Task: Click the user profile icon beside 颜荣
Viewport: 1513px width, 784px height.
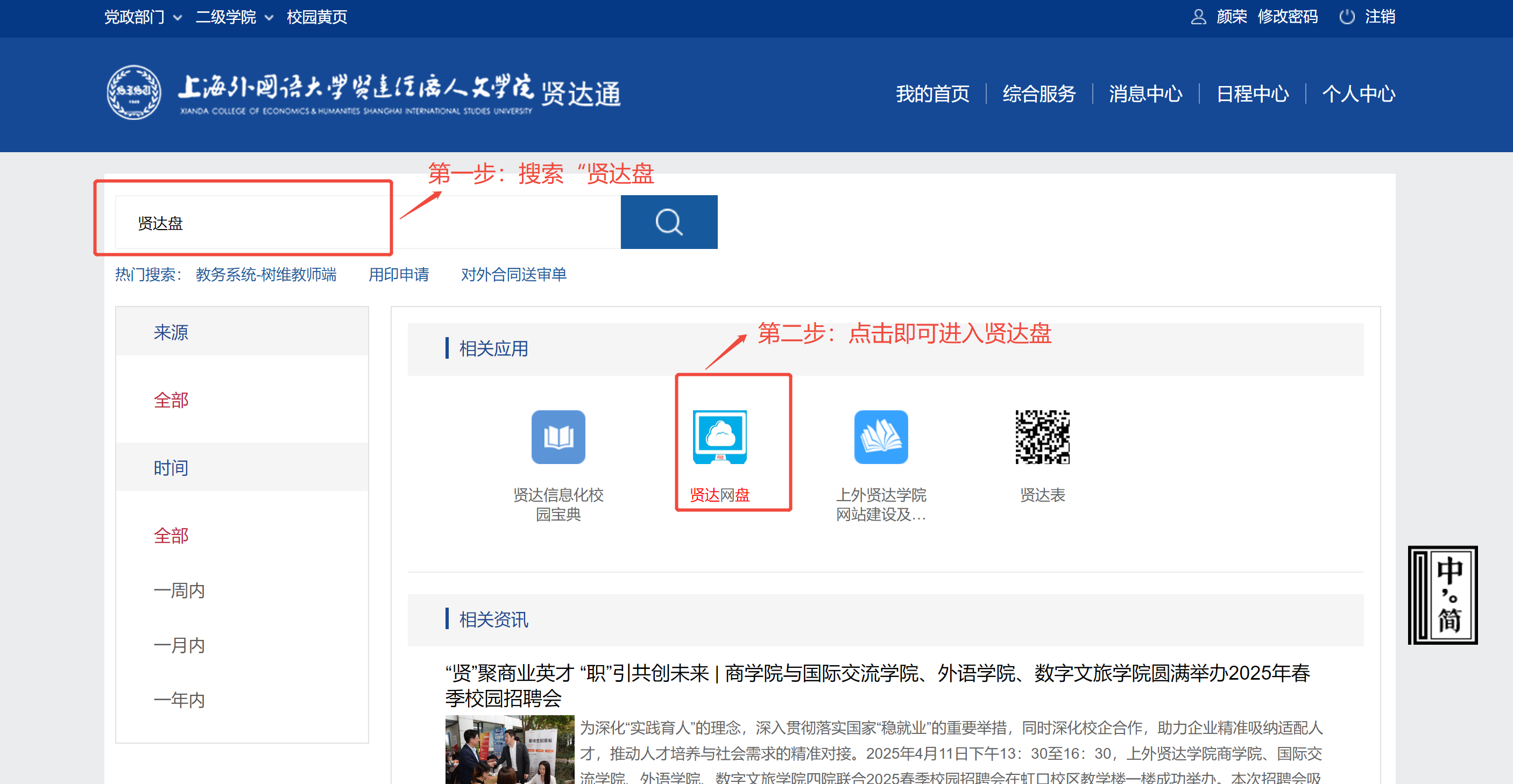Action: (1198, 17)
